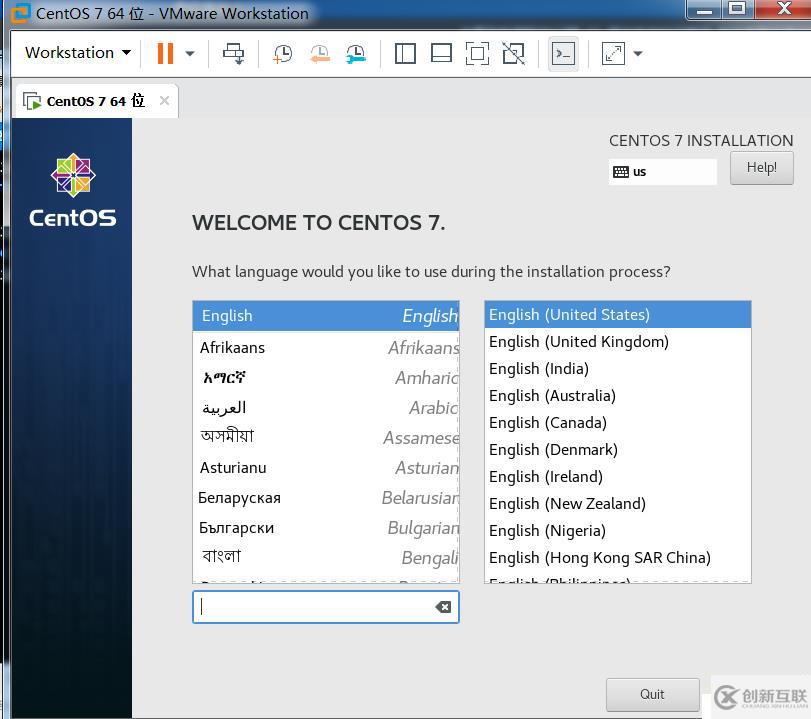Choose English (Nigeria) locale
Screen dimensions: 811x719
coord(618,531)
